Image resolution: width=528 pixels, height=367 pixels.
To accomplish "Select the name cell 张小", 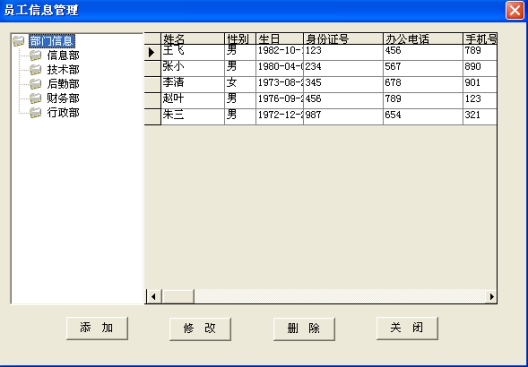I will pyautogui.click(x=193, y=68).
